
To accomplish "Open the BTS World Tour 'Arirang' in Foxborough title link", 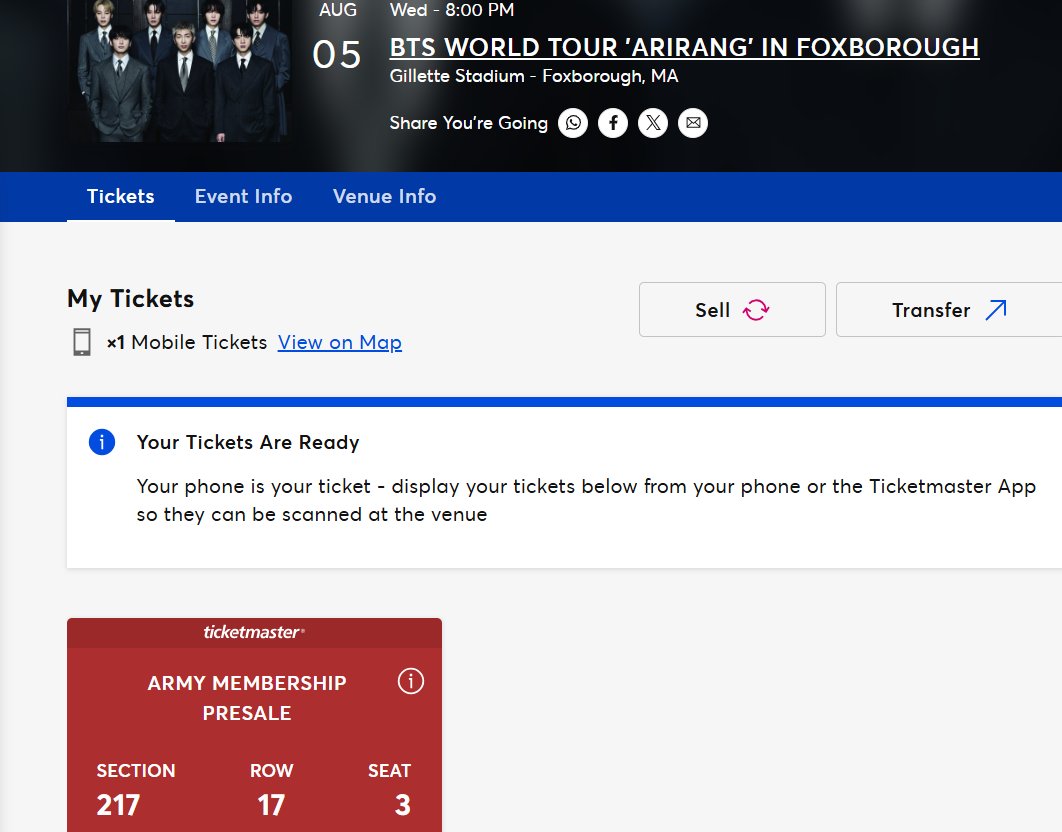I will [x=684, y=47].
